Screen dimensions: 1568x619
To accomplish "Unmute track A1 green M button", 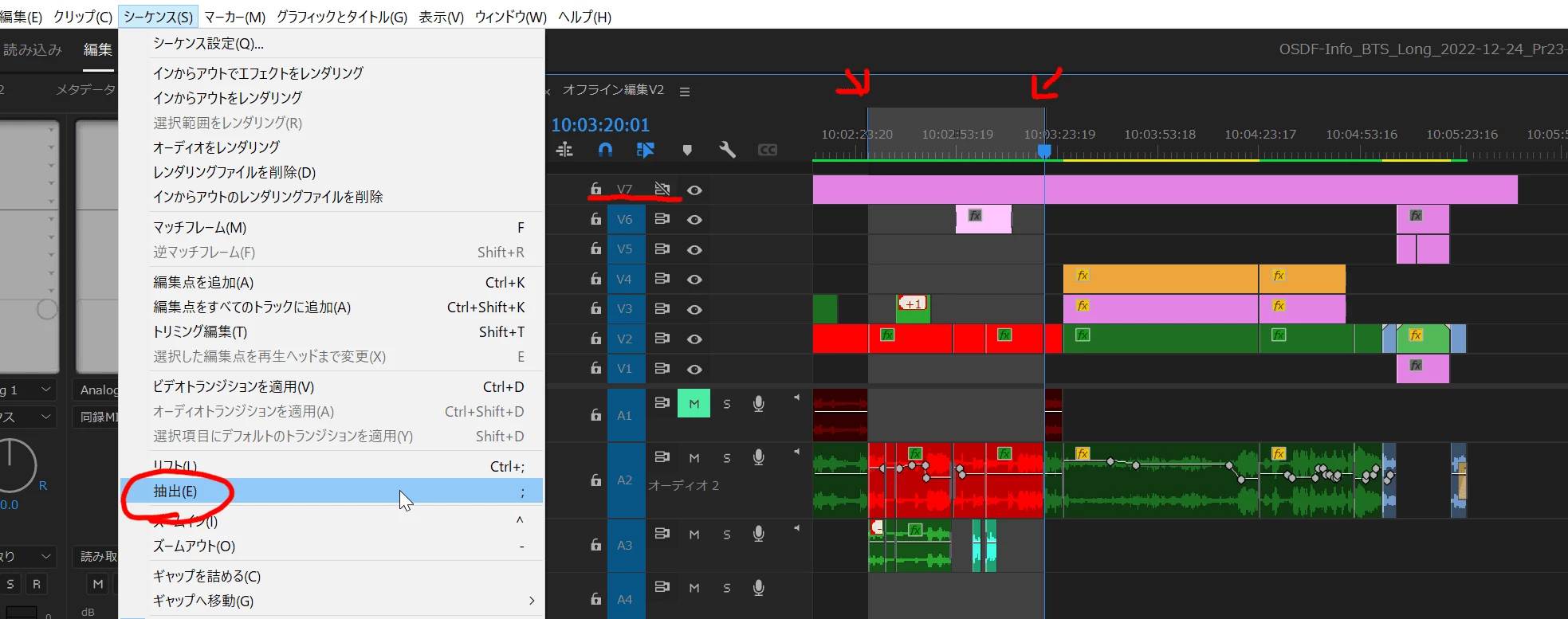I will point(694,404).
